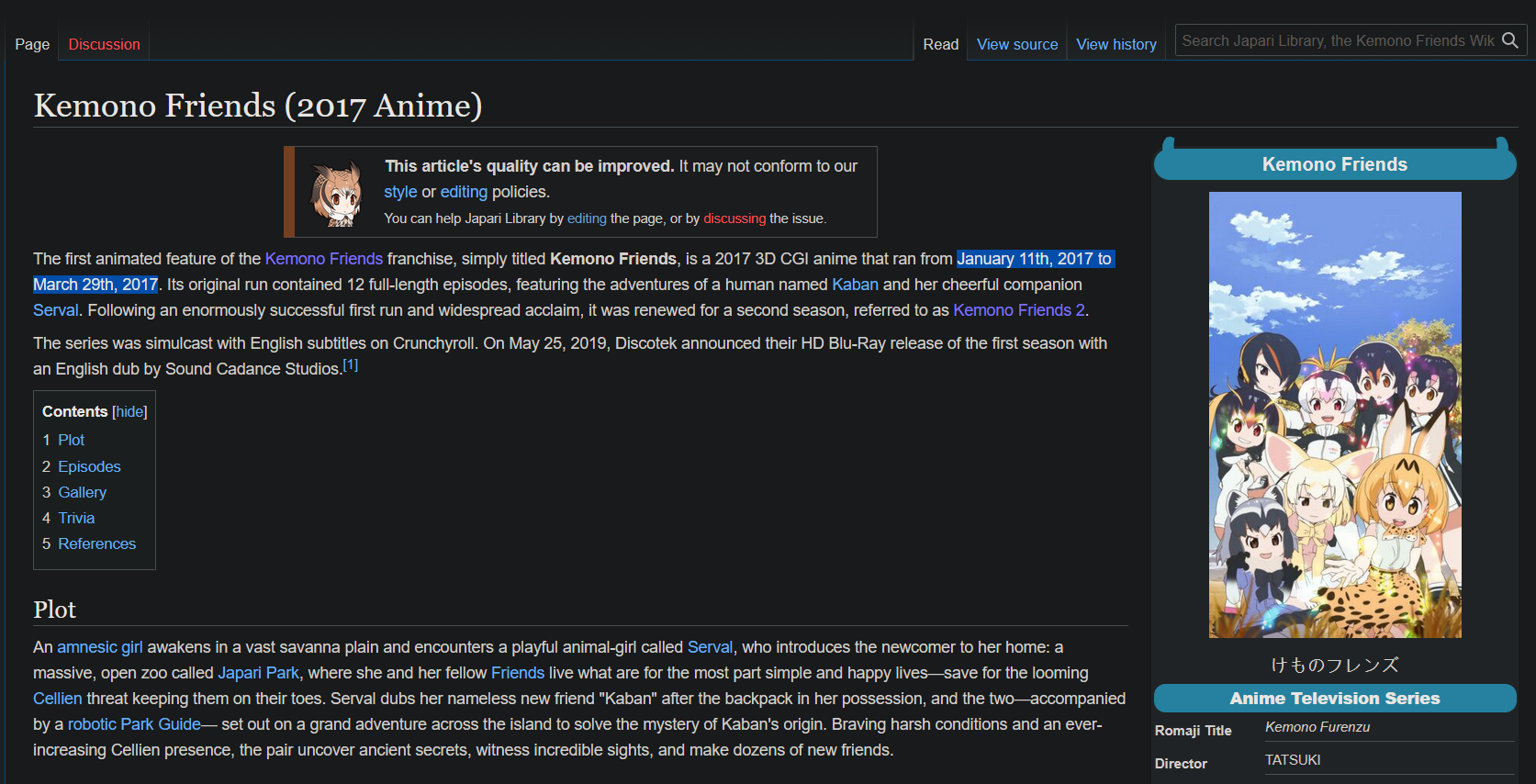Open References section in Contents
This screenshot has height=784, width=1536.
[x=96, y=543]
